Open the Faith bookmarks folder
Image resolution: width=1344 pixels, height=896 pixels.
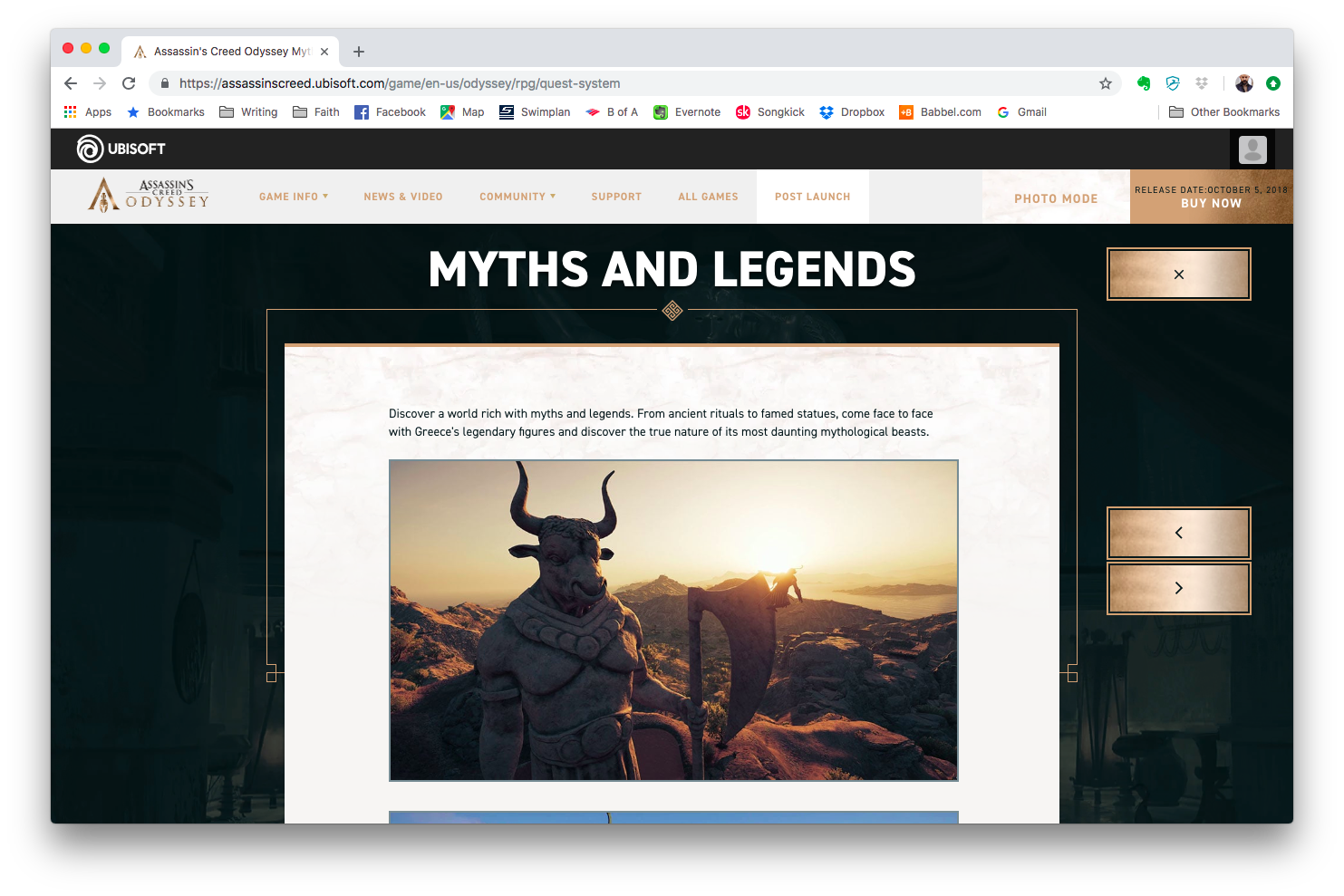316,112
